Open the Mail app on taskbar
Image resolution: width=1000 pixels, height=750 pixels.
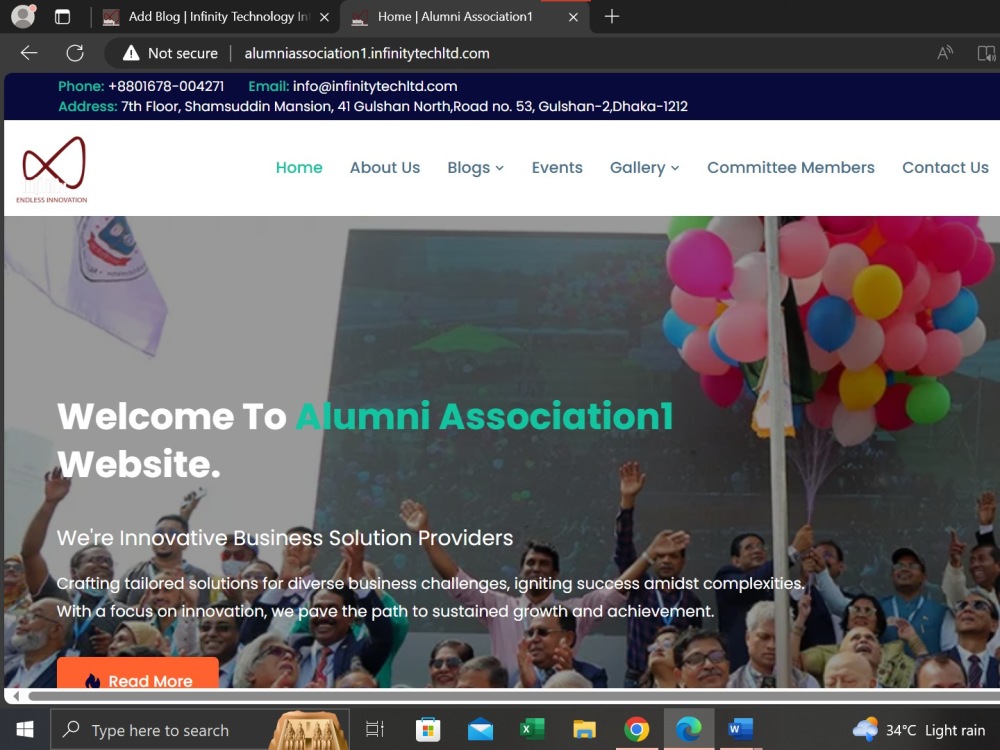(480, 729)
